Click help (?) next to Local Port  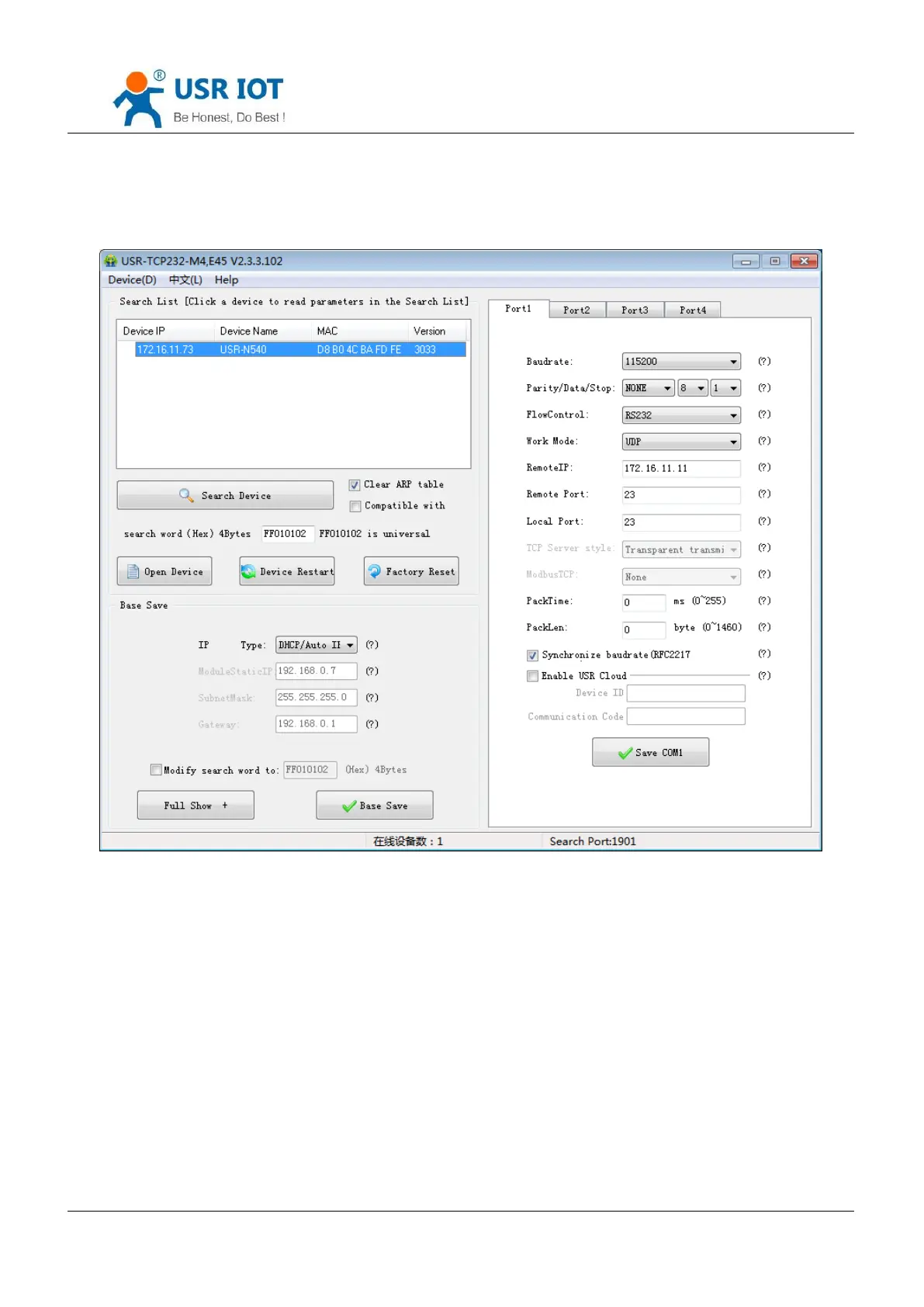pyautogui.click(x=764, y=521)
